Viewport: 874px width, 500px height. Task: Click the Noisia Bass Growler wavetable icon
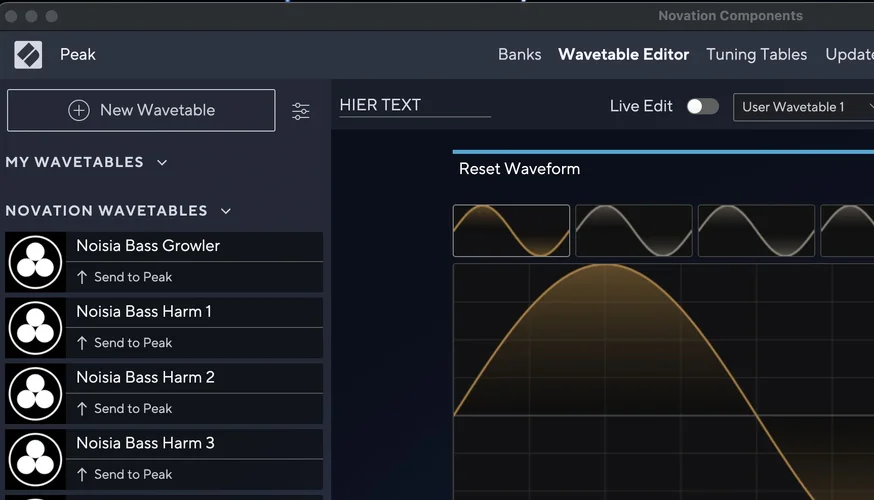click(35, 262)
